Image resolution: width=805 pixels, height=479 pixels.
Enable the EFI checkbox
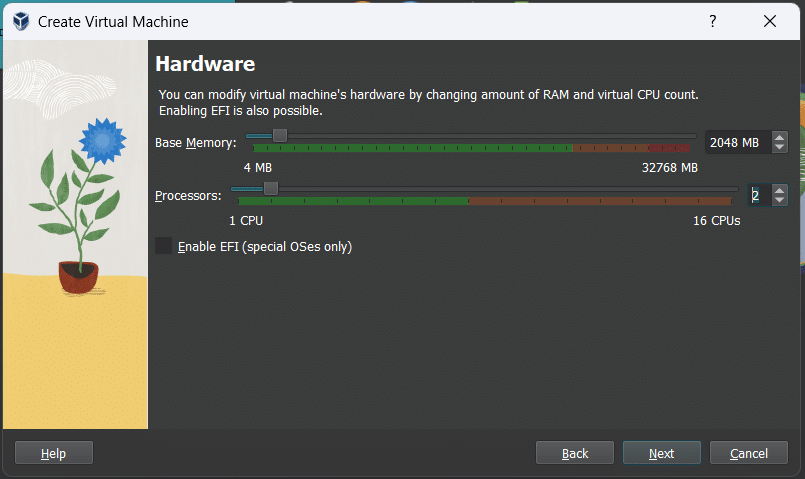164,246
